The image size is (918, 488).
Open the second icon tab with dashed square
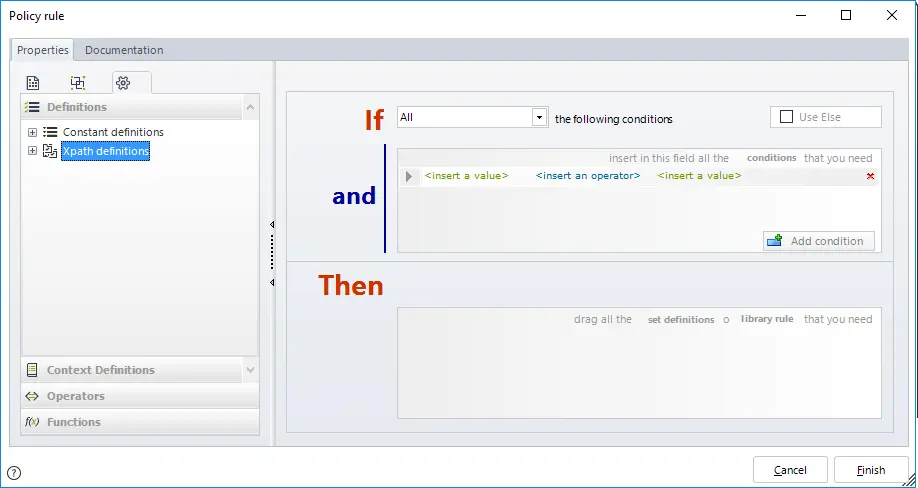78,83
